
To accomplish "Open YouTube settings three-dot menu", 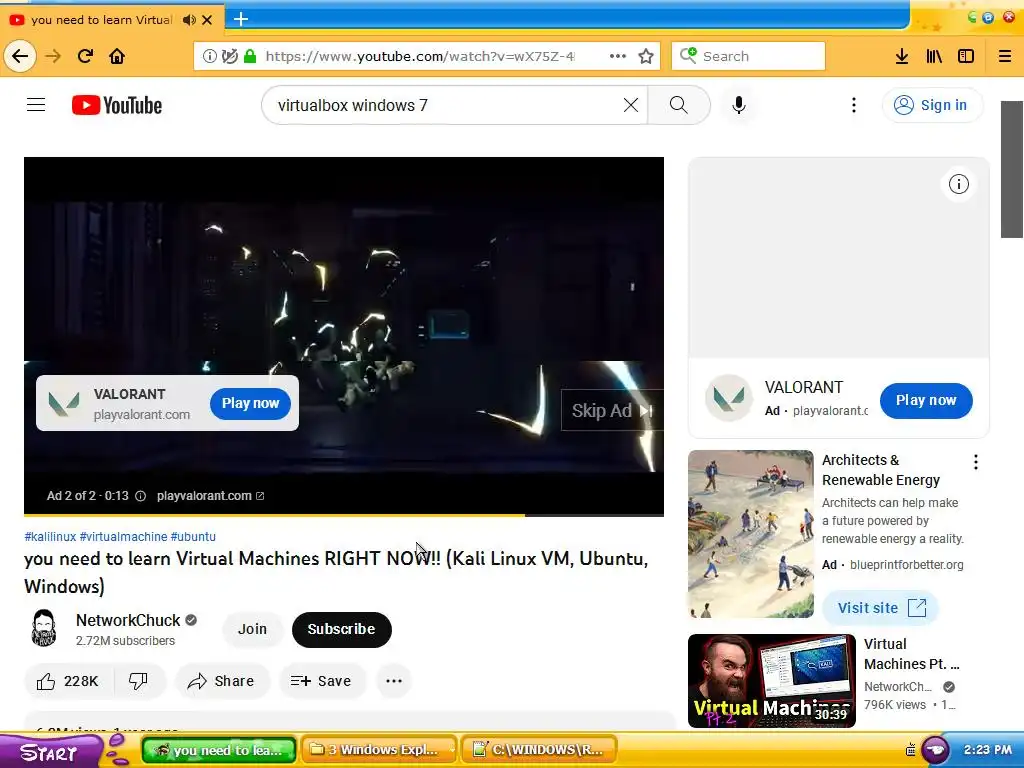I will click(854, 105).
